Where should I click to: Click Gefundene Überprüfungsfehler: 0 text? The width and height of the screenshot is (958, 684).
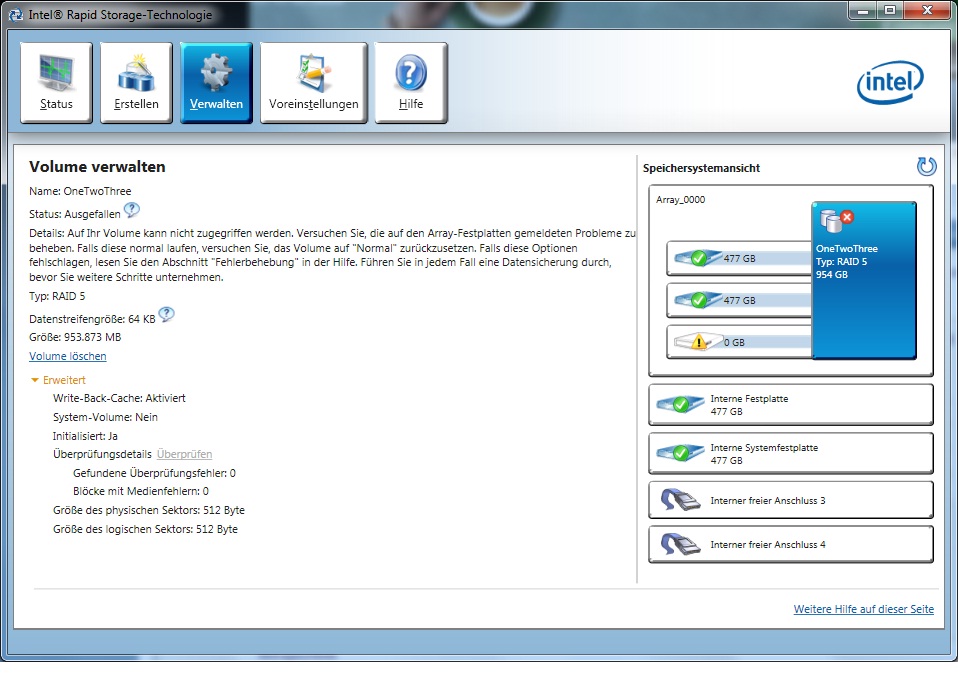coord(154,473)
